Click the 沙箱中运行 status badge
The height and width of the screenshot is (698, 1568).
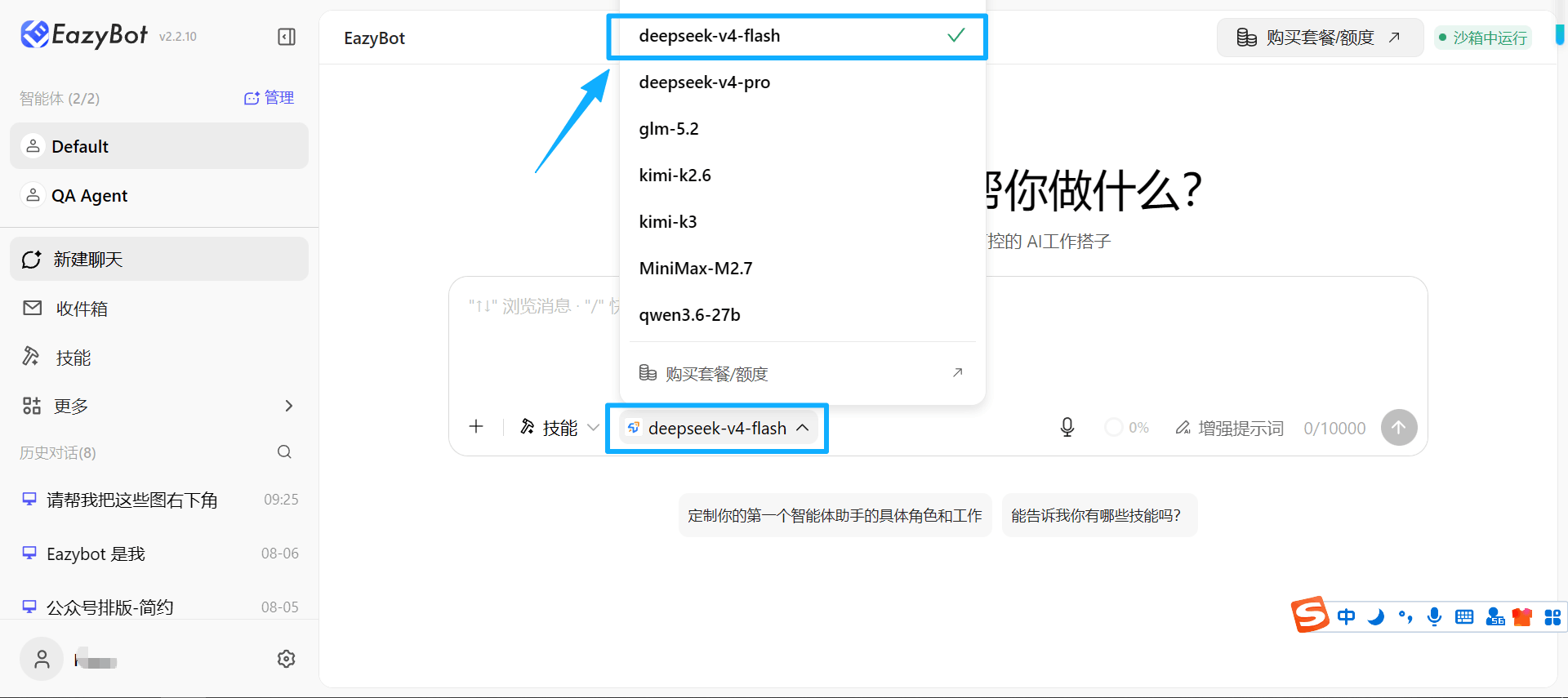click(x=1482, y=38)
